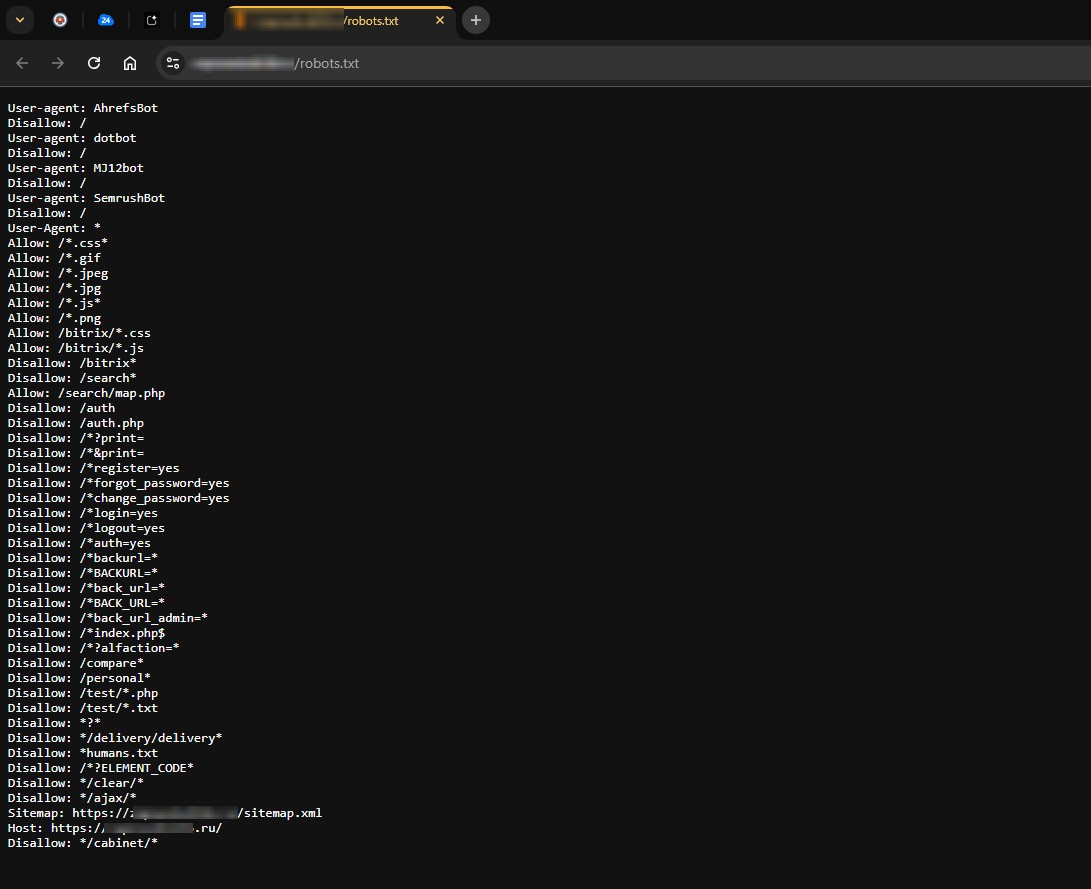Open a new tab with plus button
Screen dimensions: 1091x889
476,20
